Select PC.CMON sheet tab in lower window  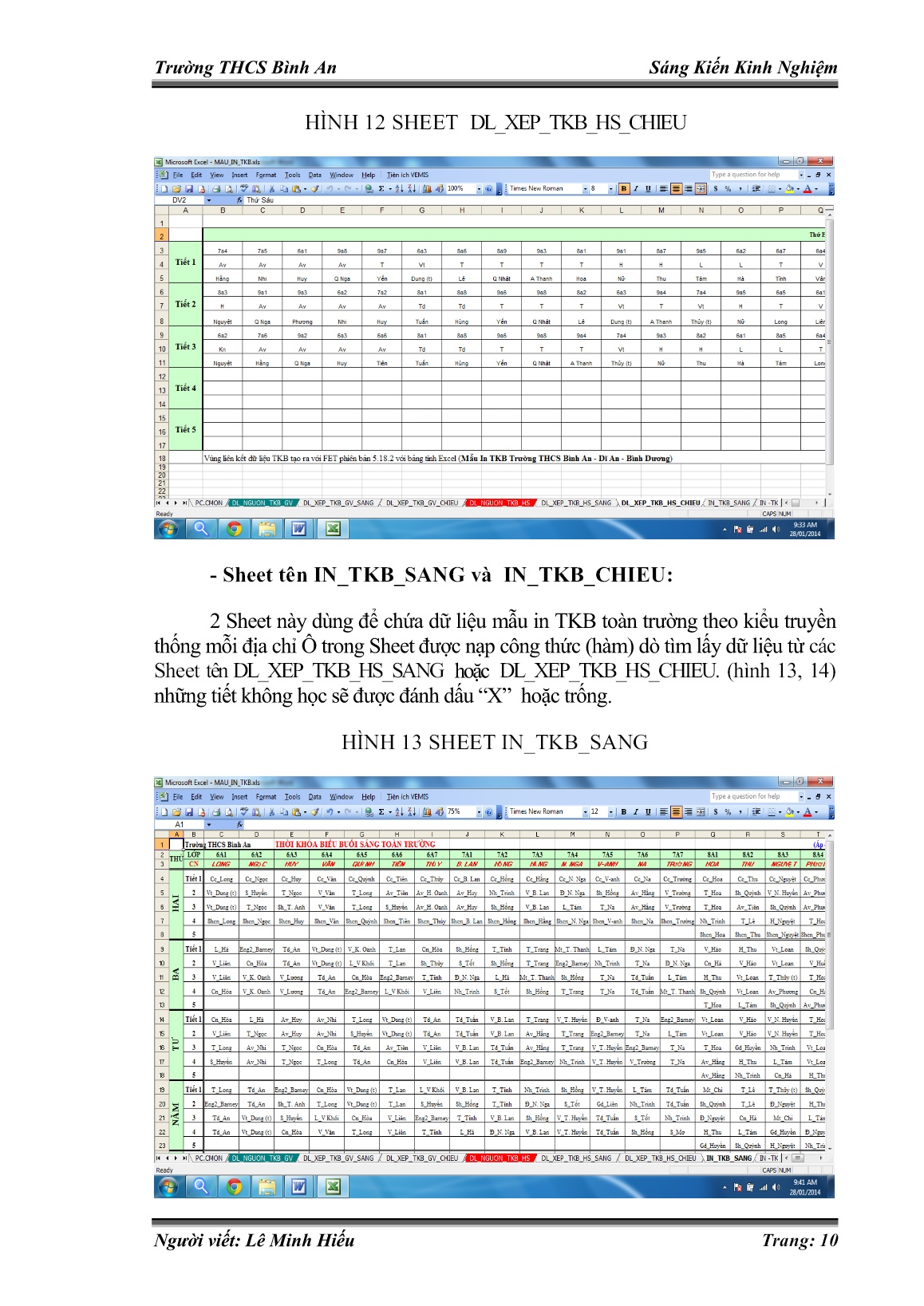click(209, 1158)
